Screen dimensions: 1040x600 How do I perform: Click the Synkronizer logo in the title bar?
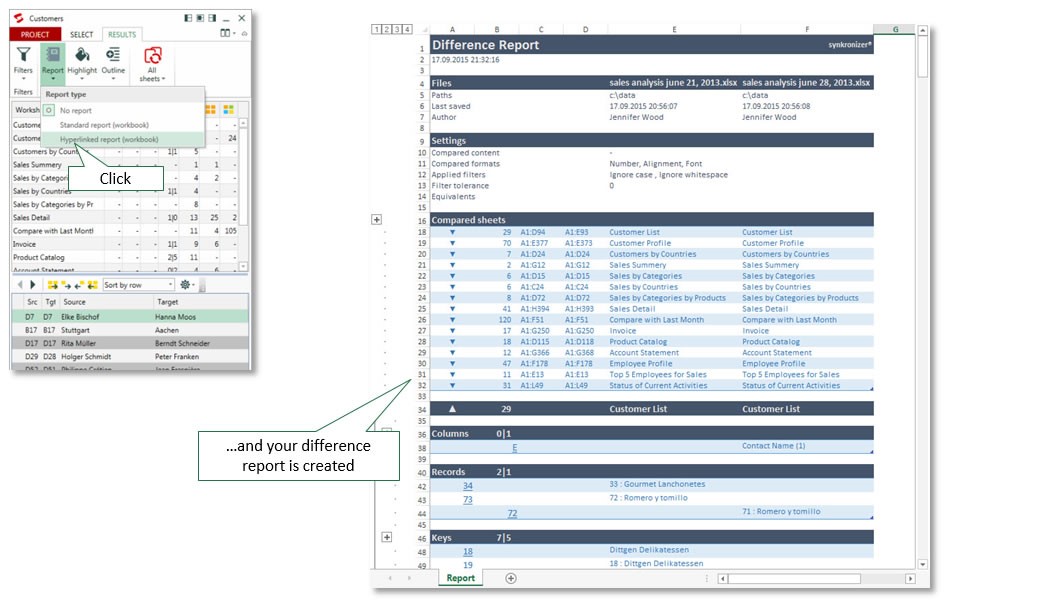point(19,18)
